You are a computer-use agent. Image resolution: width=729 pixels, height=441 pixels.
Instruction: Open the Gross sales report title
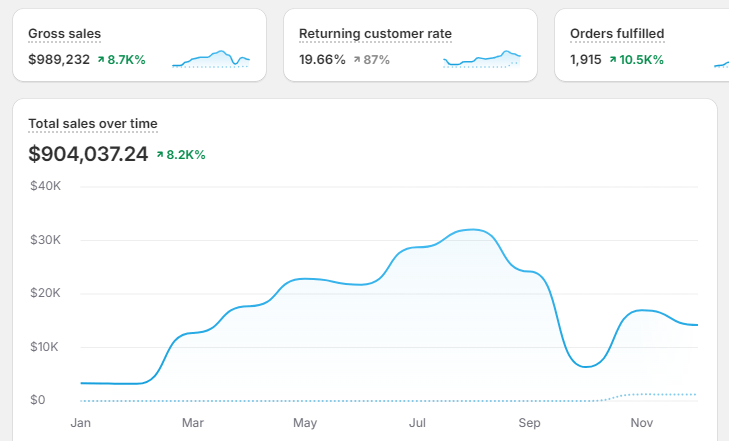coord(64,34)
